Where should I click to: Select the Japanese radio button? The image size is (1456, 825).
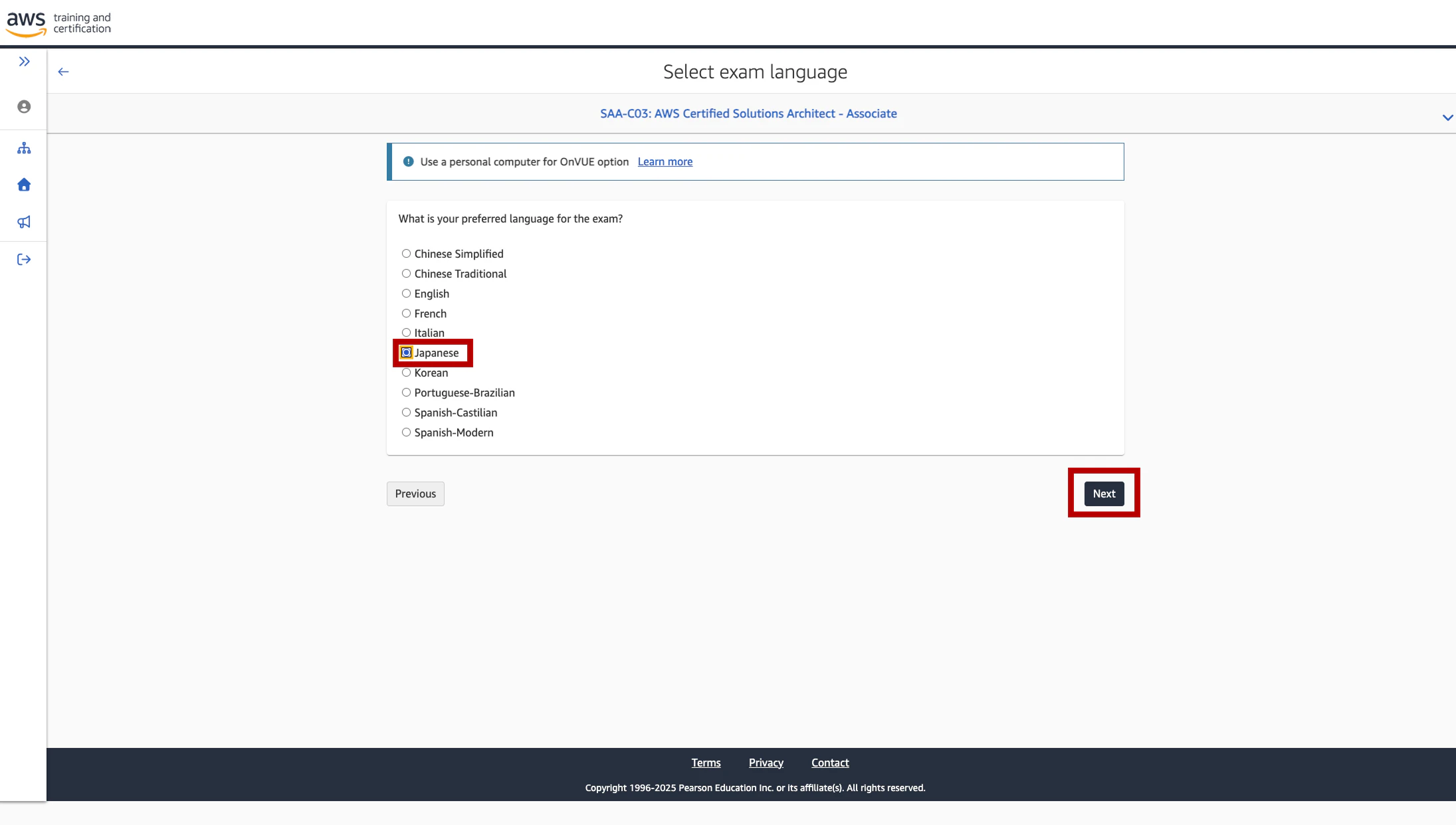(x=406, y=353)
